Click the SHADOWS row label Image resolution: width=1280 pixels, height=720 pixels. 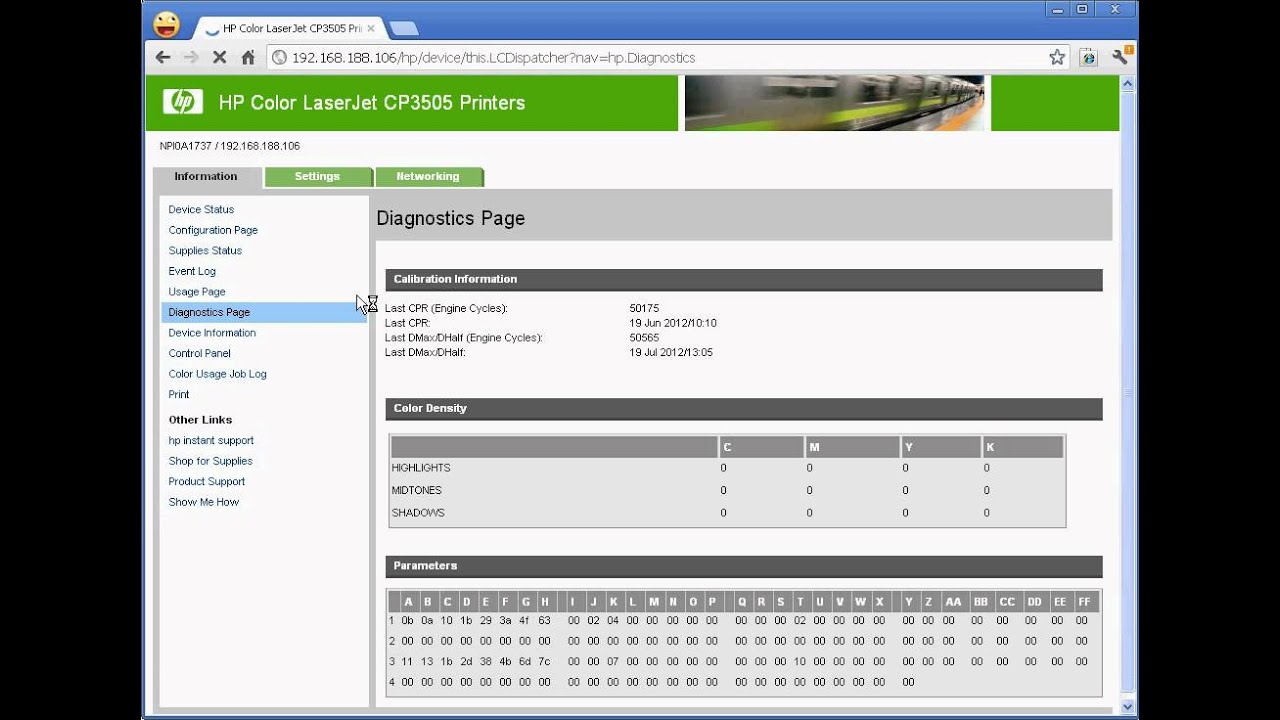(418, 513)
